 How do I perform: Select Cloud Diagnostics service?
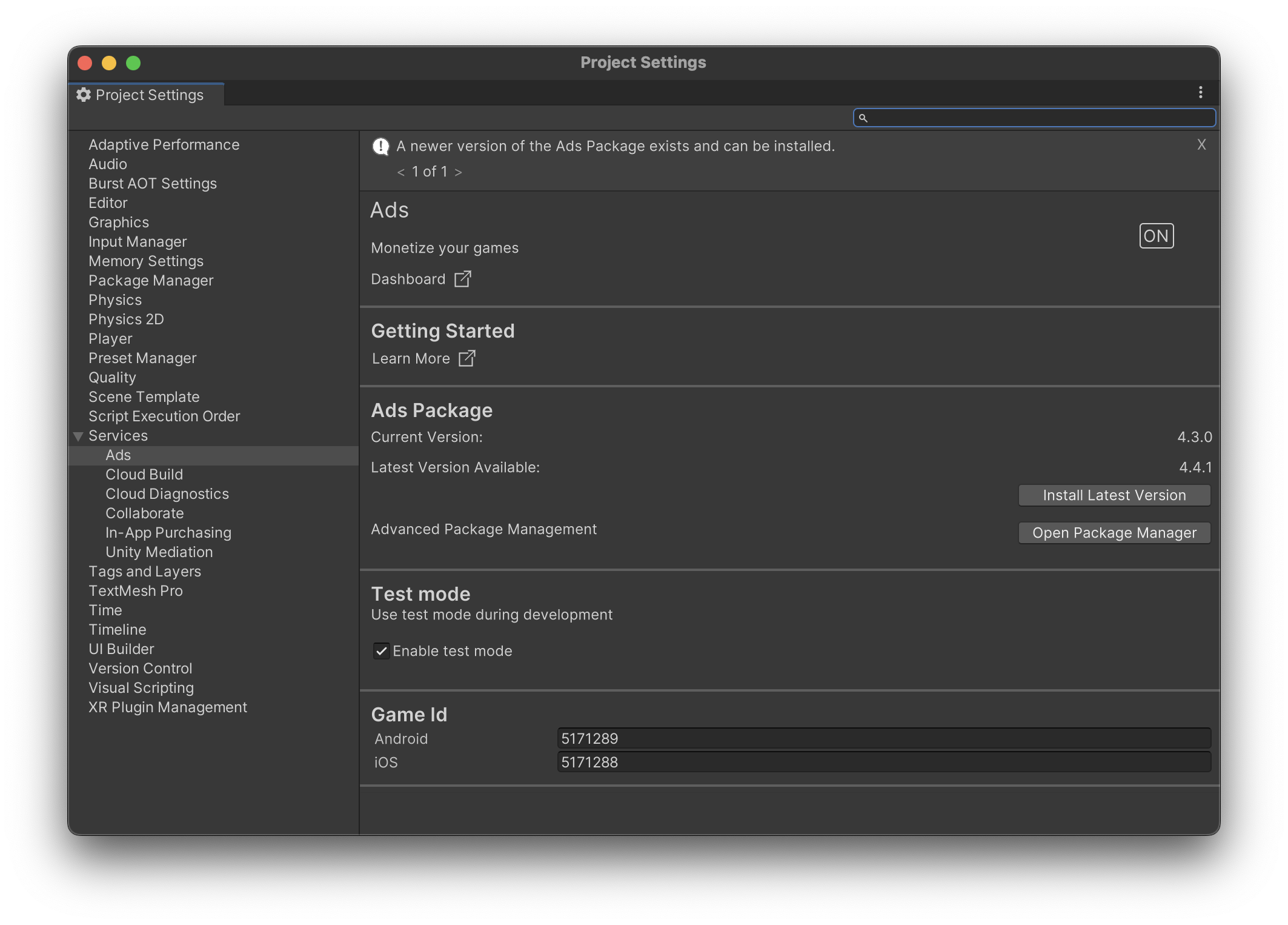[x=167, y=493]
